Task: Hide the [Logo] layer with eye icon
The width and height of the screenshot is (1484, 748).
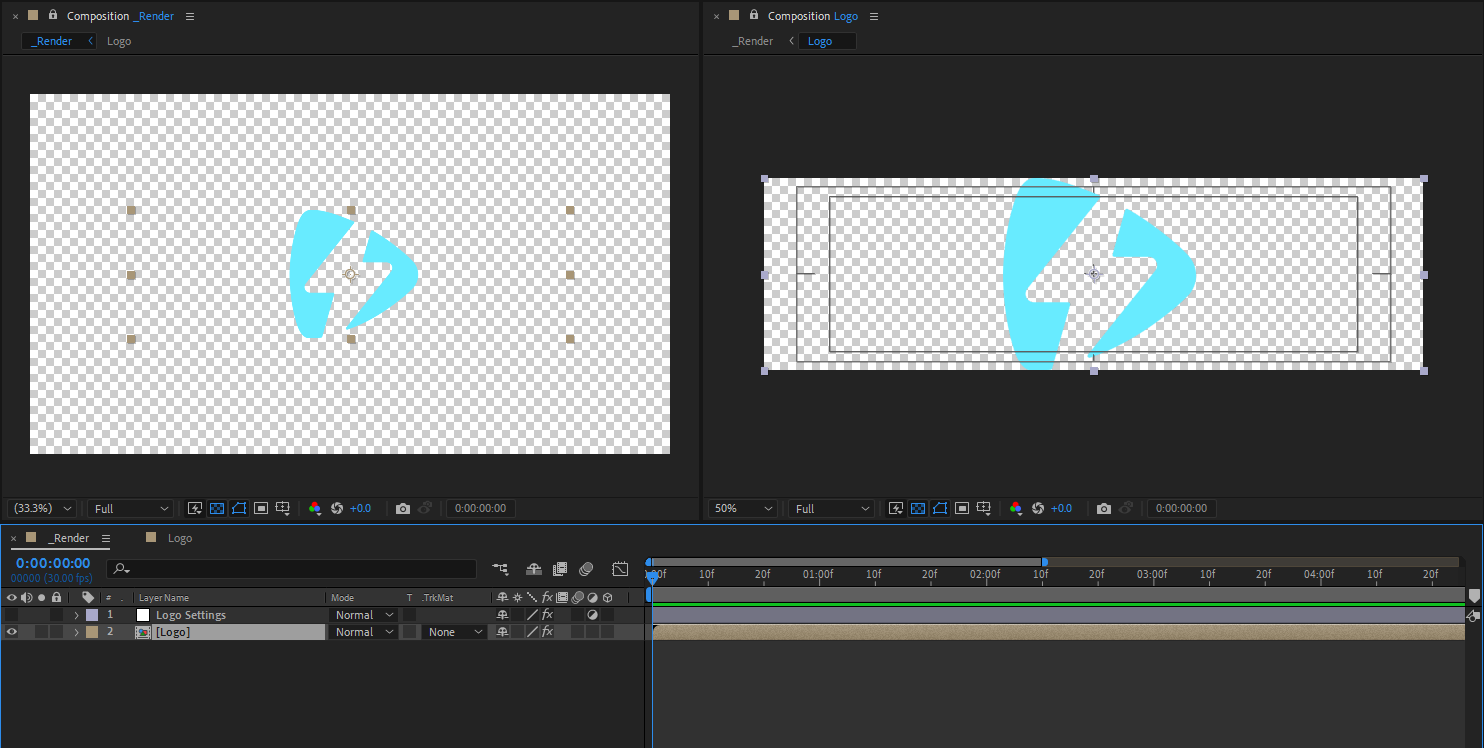Action: tap(12, 632)
